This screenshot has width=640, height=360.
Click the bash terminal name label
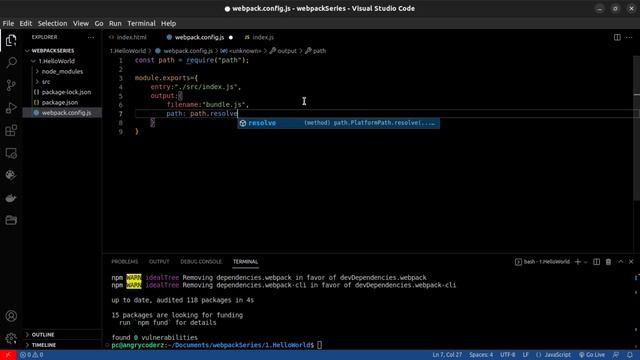click(546, 262)
